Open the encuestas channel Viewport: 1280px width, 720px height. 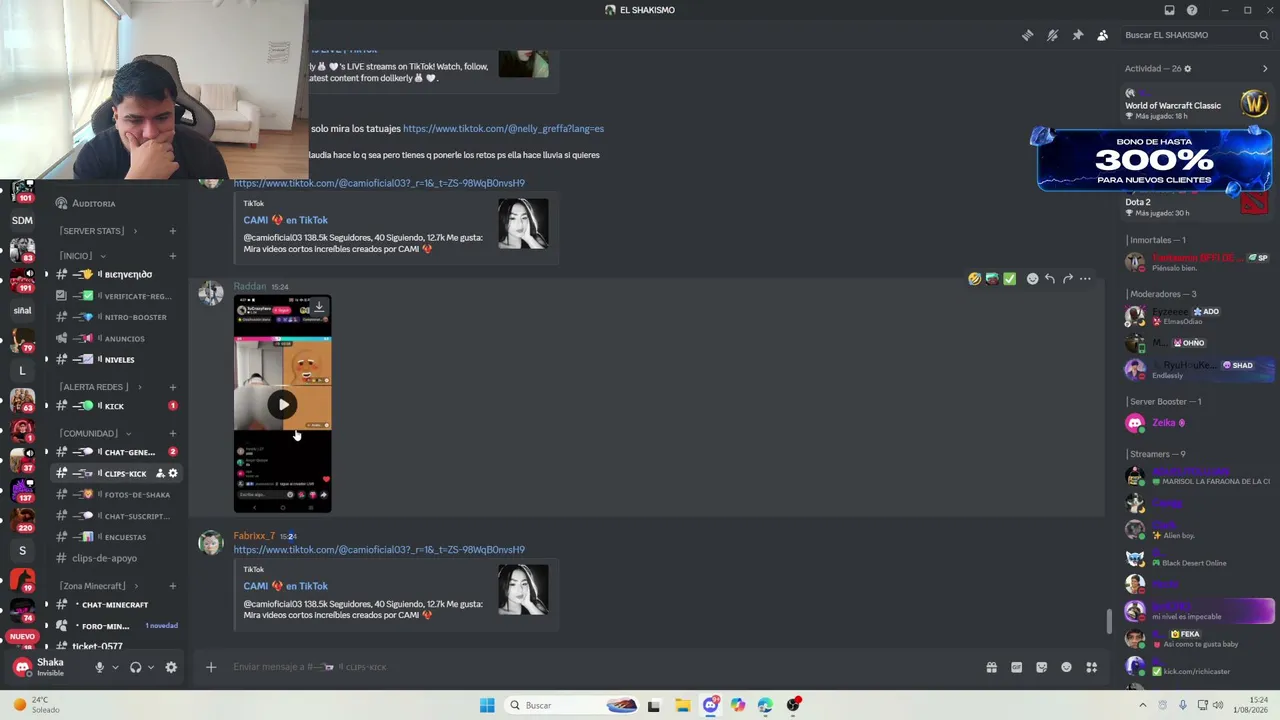click(116, 537)
